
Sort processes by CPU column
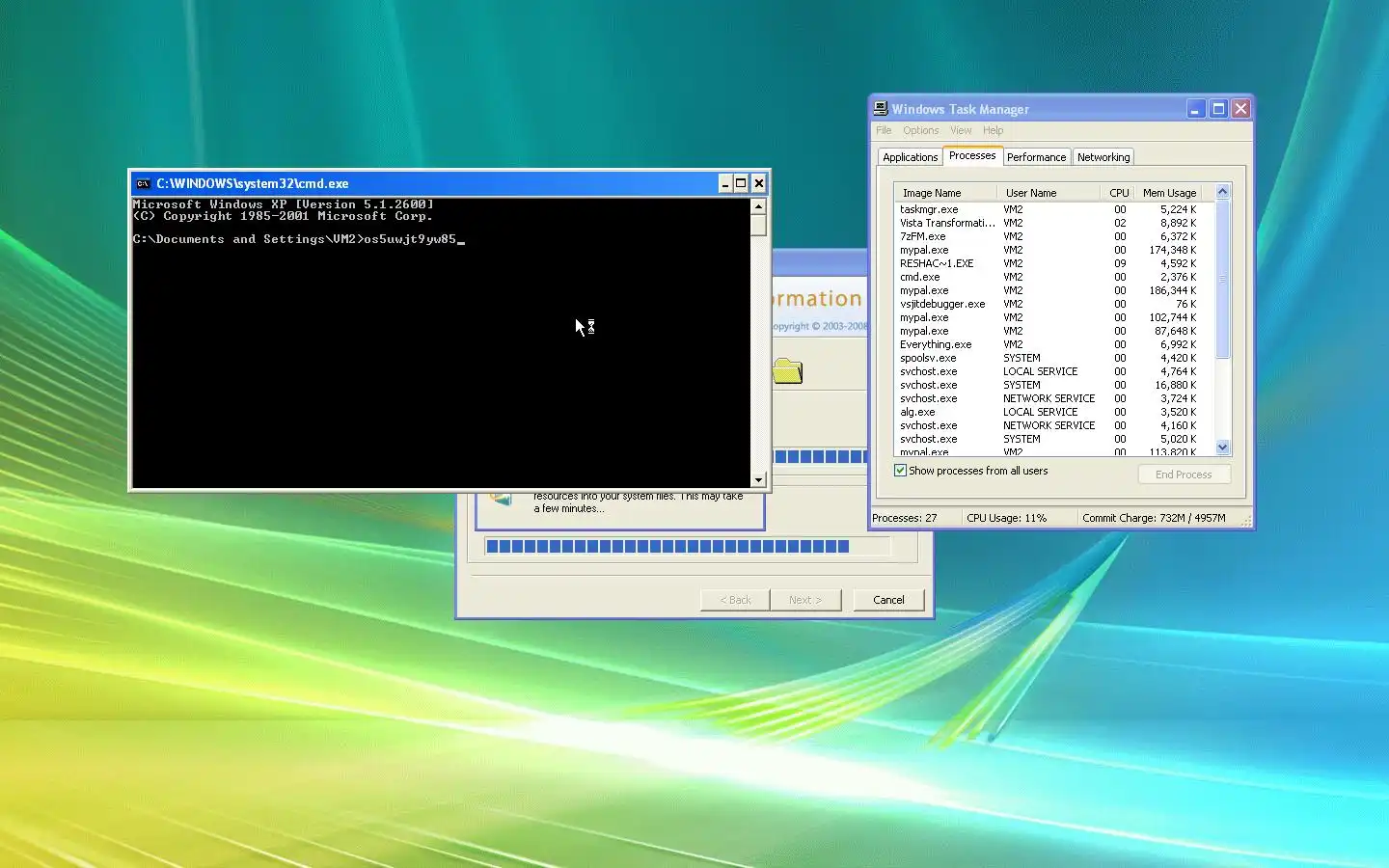(x=1118, y=193)
